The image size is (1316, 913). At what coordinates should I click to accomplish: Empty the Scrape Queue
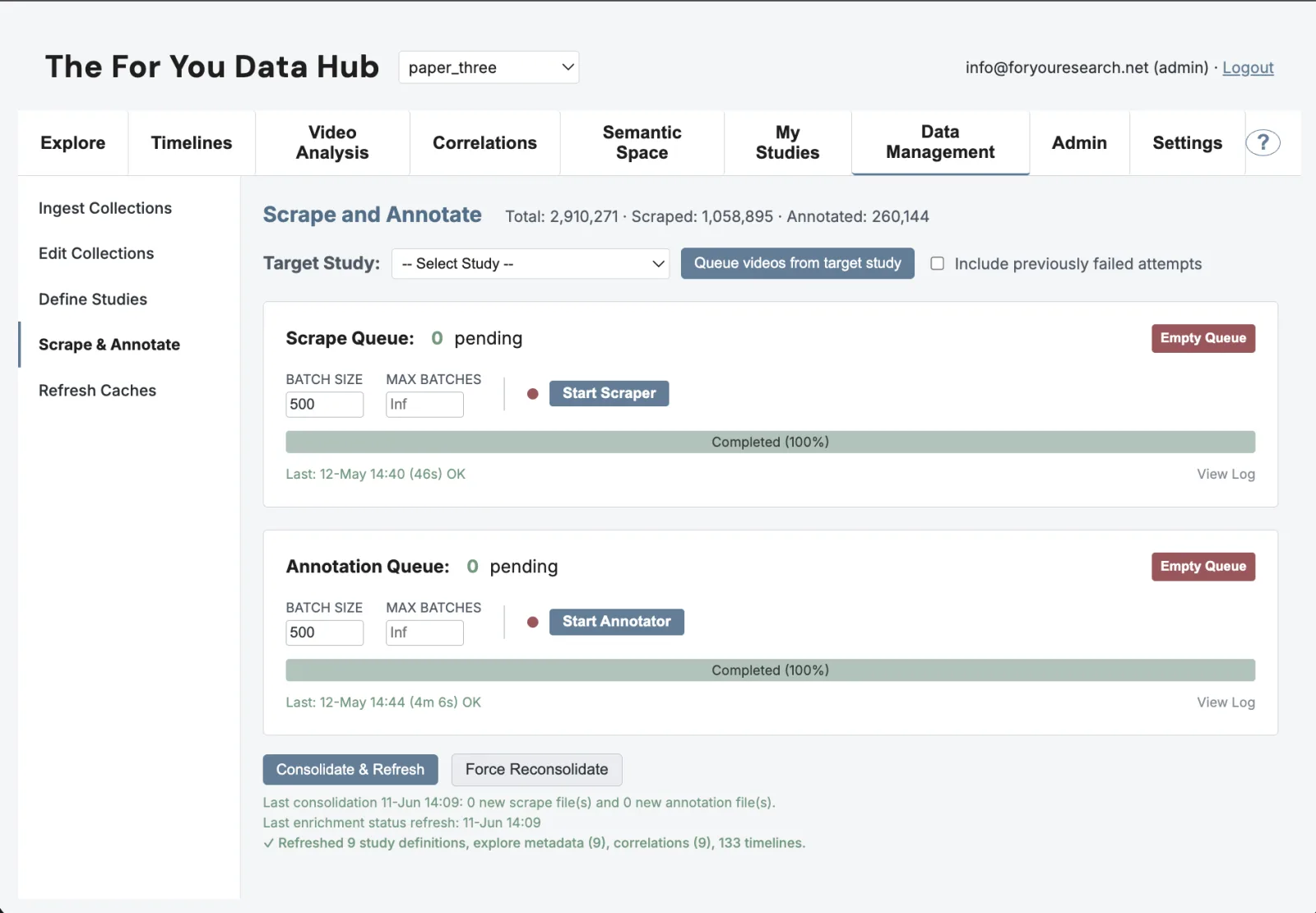coord(1202,338)
